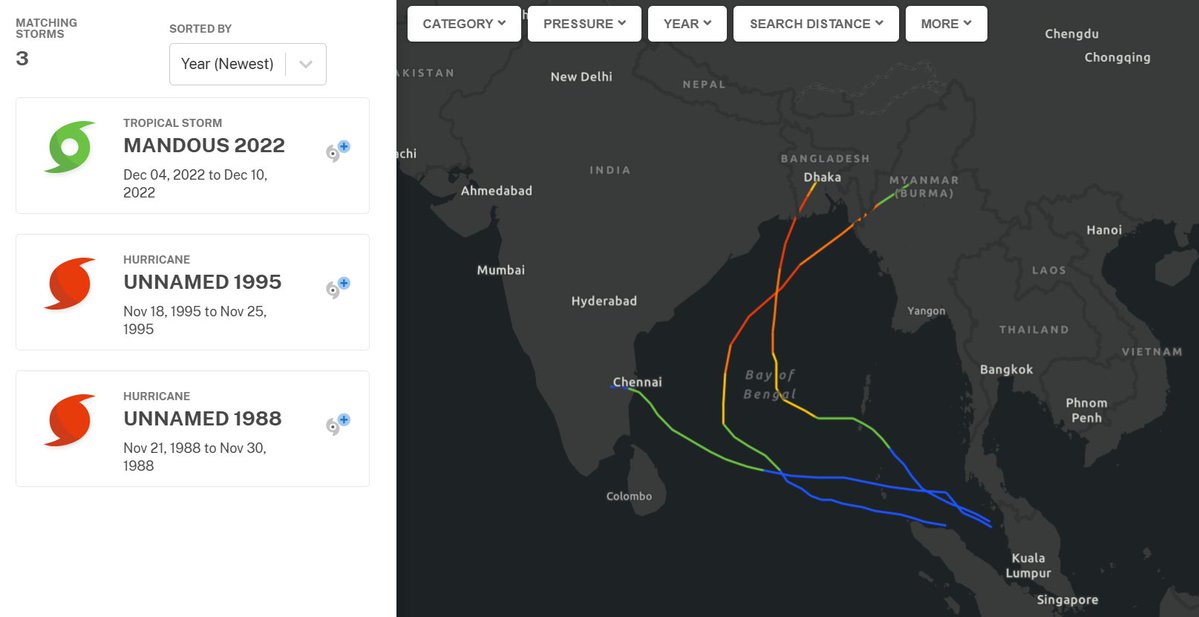This screenshot has height=617, width=1199.
Task: Click the Mumbai city label
Action: pyautogui.click(x=501, y=270)
